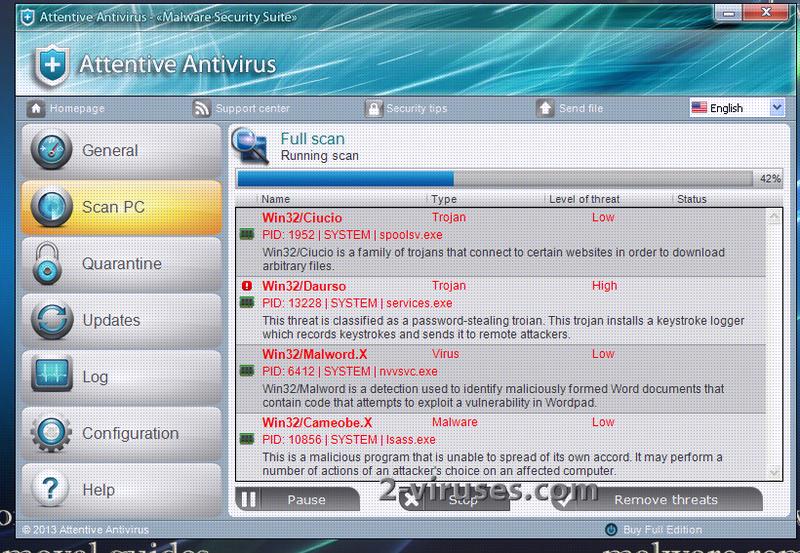Click the 42% progress label
The width and height of the screenshot is (800, 553).
(770, 179)
